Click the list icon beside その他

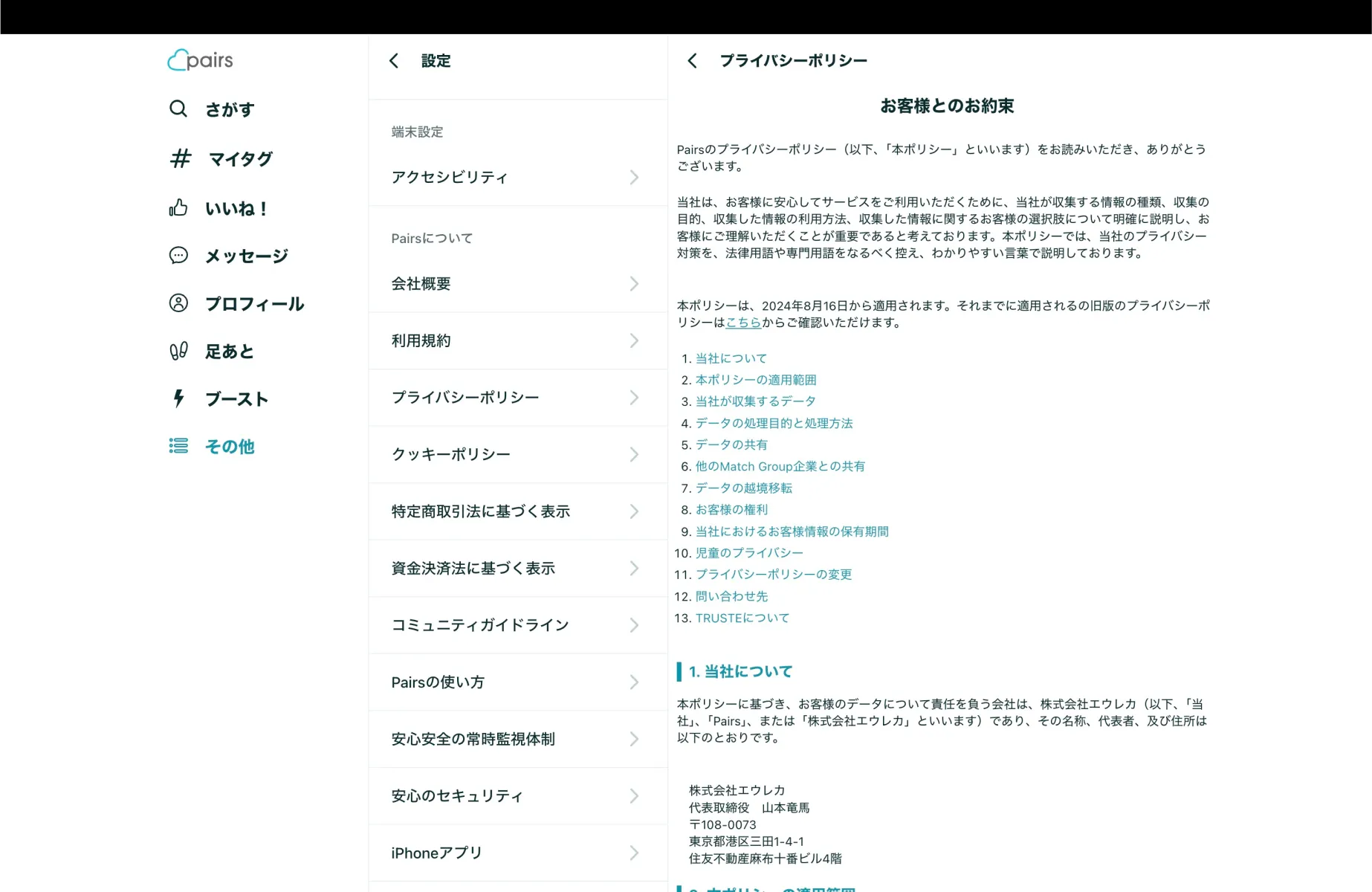[178, 446]
